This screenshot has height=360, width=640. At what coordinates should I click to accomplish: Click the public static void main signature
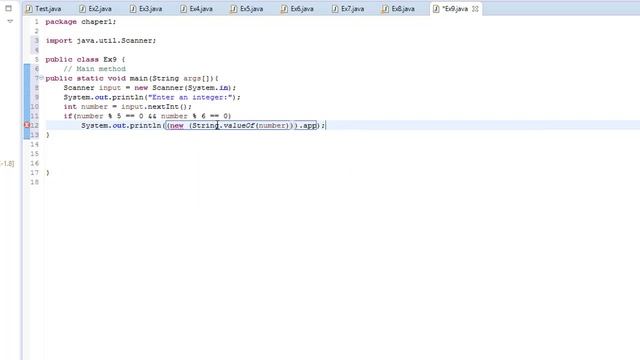(x=132, y=78)
